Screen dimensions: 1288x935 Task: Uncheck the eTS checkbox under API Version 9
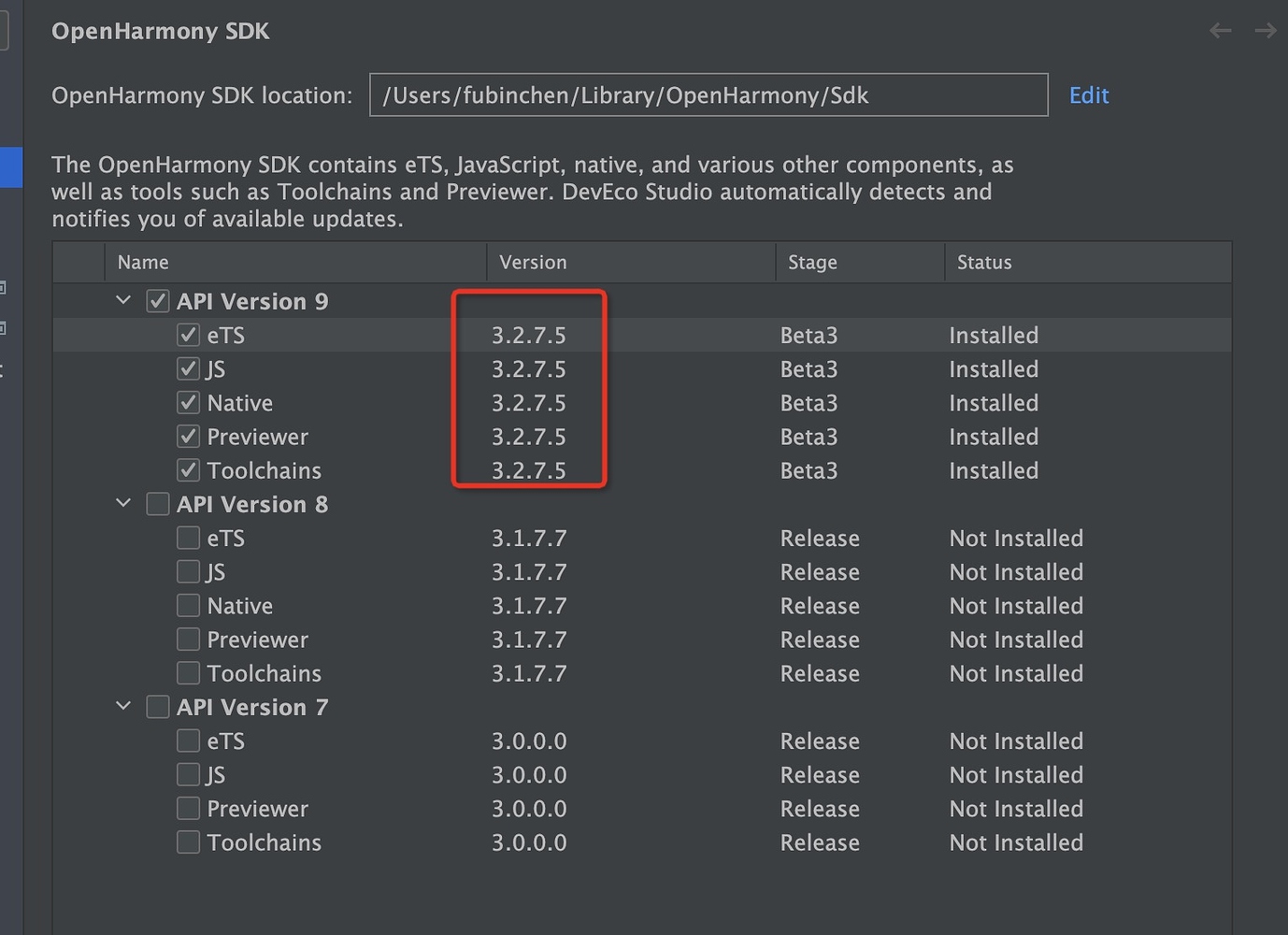[x=188, y=335]
